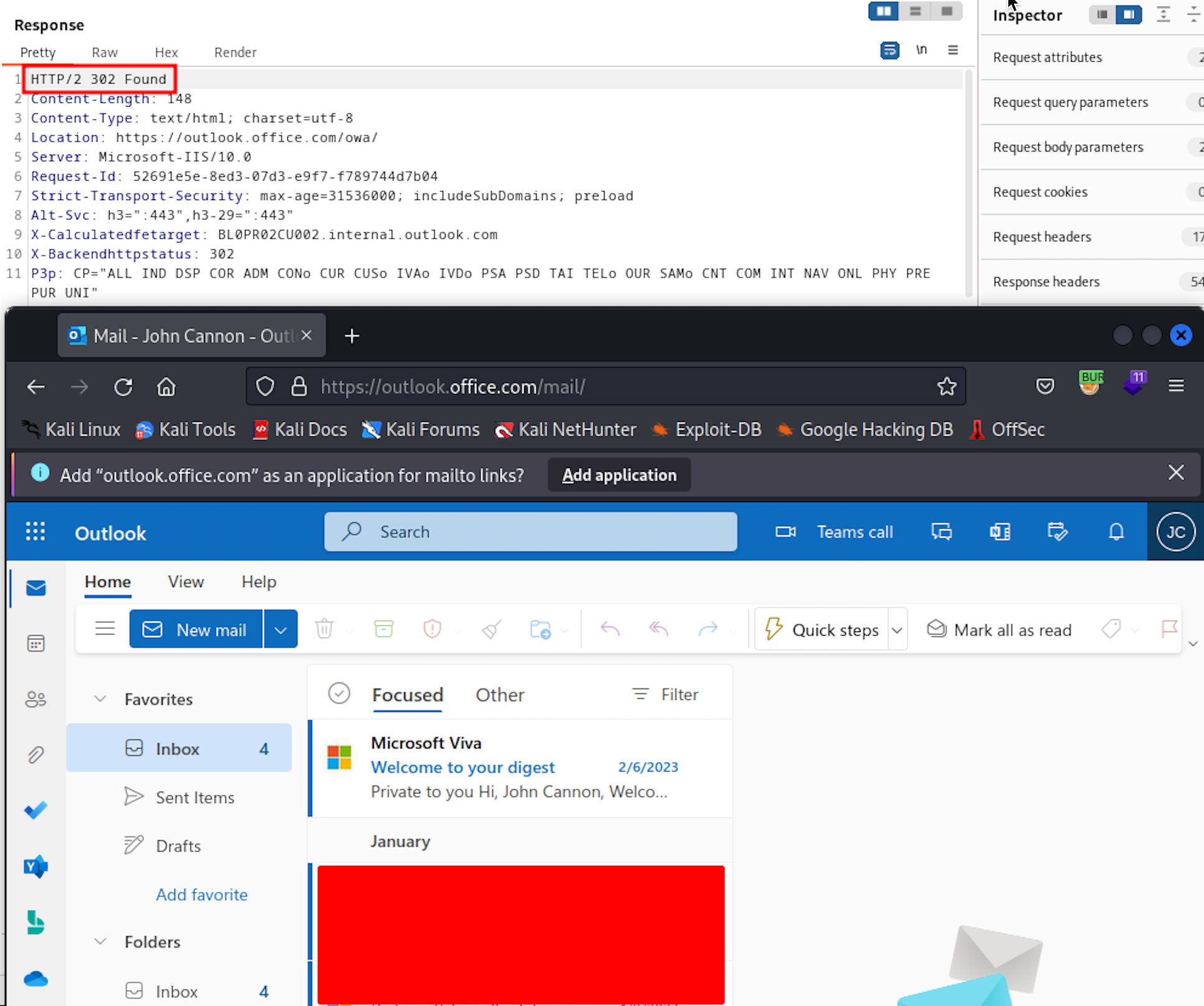Open the To Do checkmark app
The height and width of the screenshot is (1006, 1204).
pyautogui.click(x=36, y=810)
